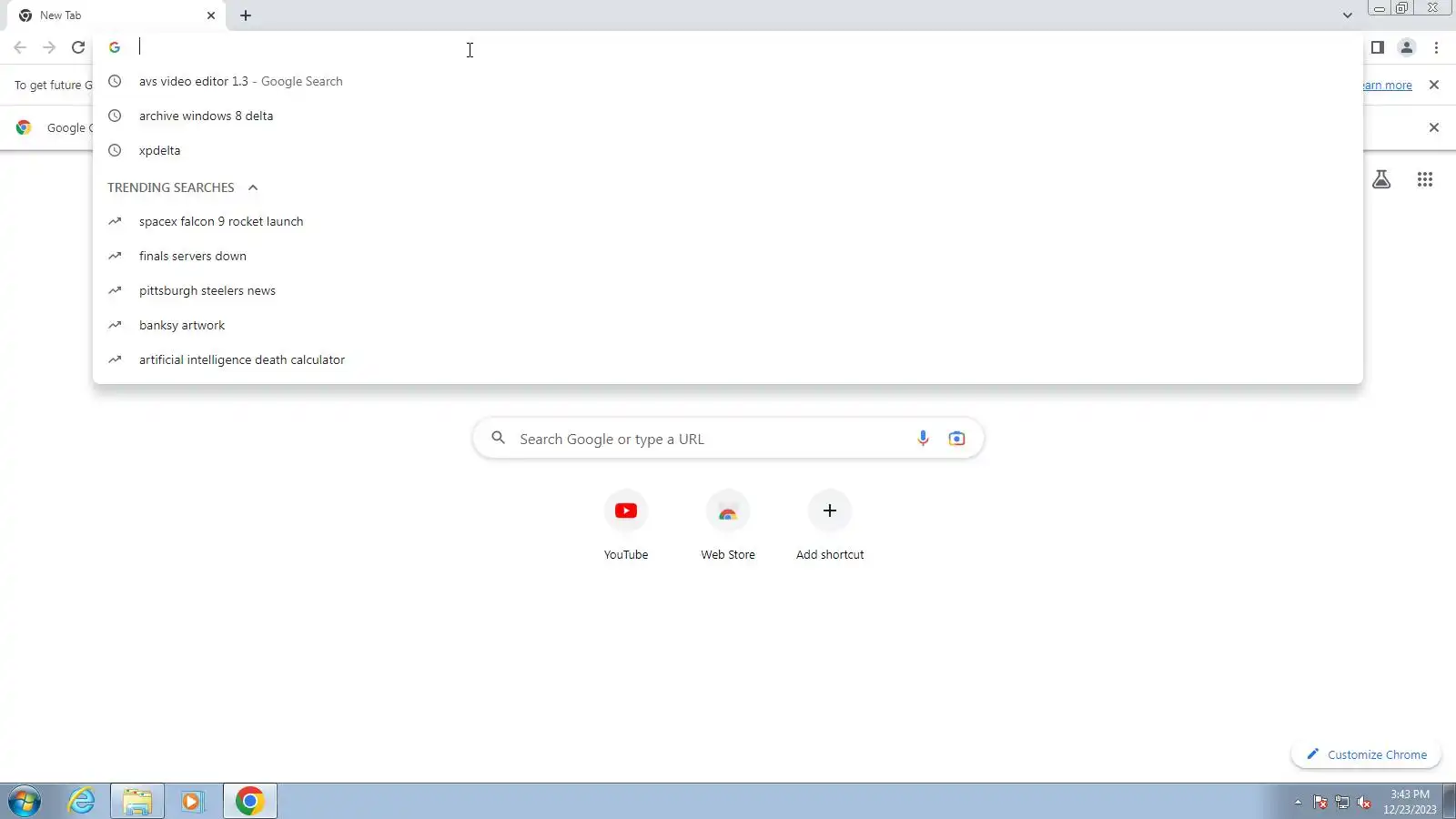This screenshot has height=819, width=1456.
Task: Collapse the Trending Searches section
Action: (x=253, y=187)
